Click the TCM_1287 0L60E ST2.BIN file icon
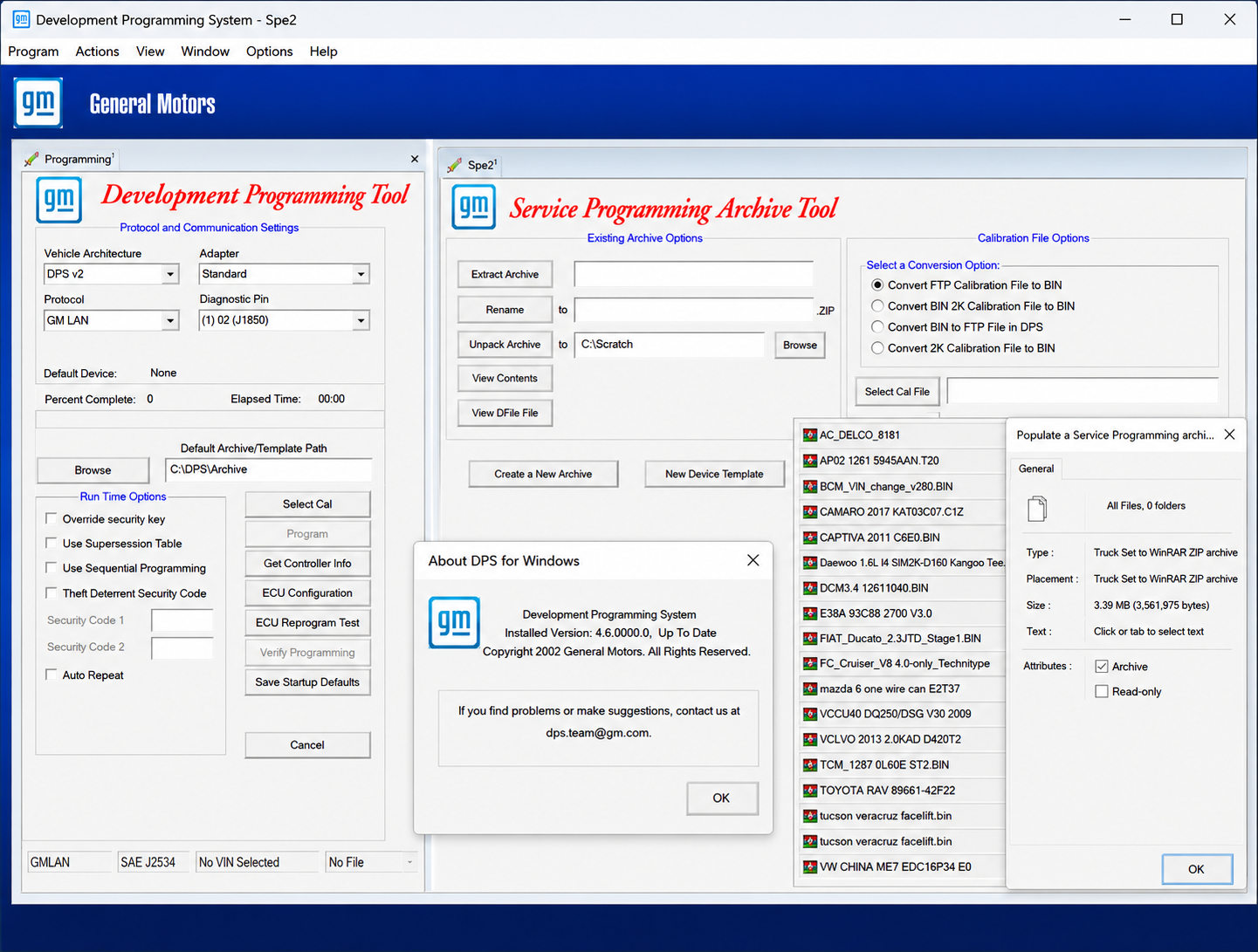The image size is (1258, 952). 809,764
